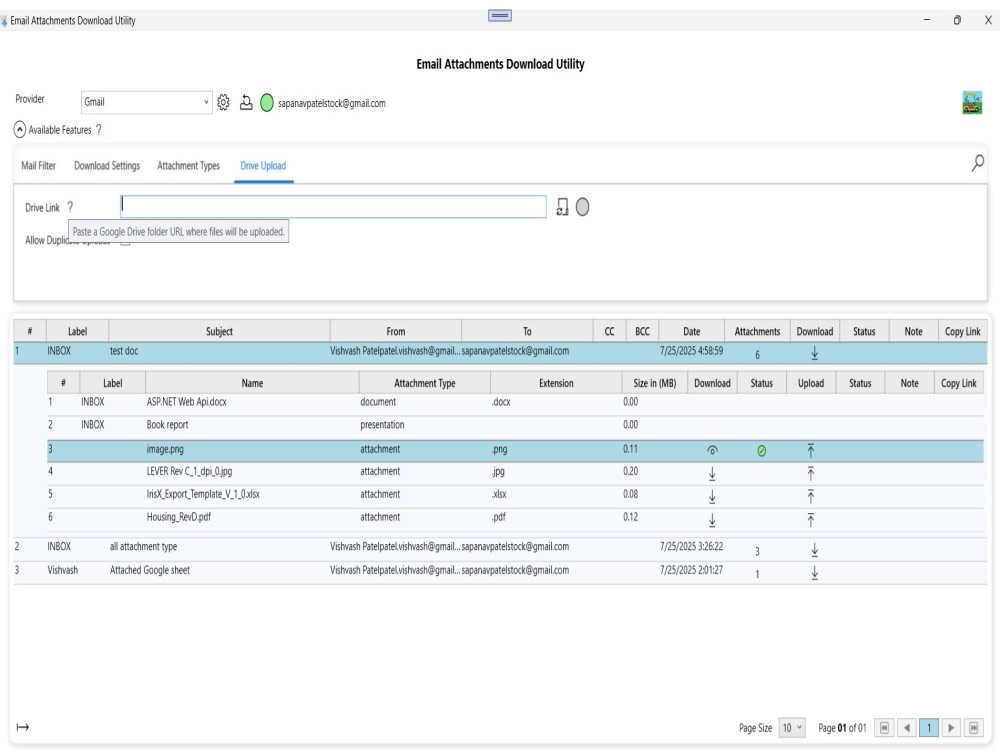Sort nested table by Name header
Viewport: 1000px width, 750px height.
pyautogui.click(x=252, y=383)
